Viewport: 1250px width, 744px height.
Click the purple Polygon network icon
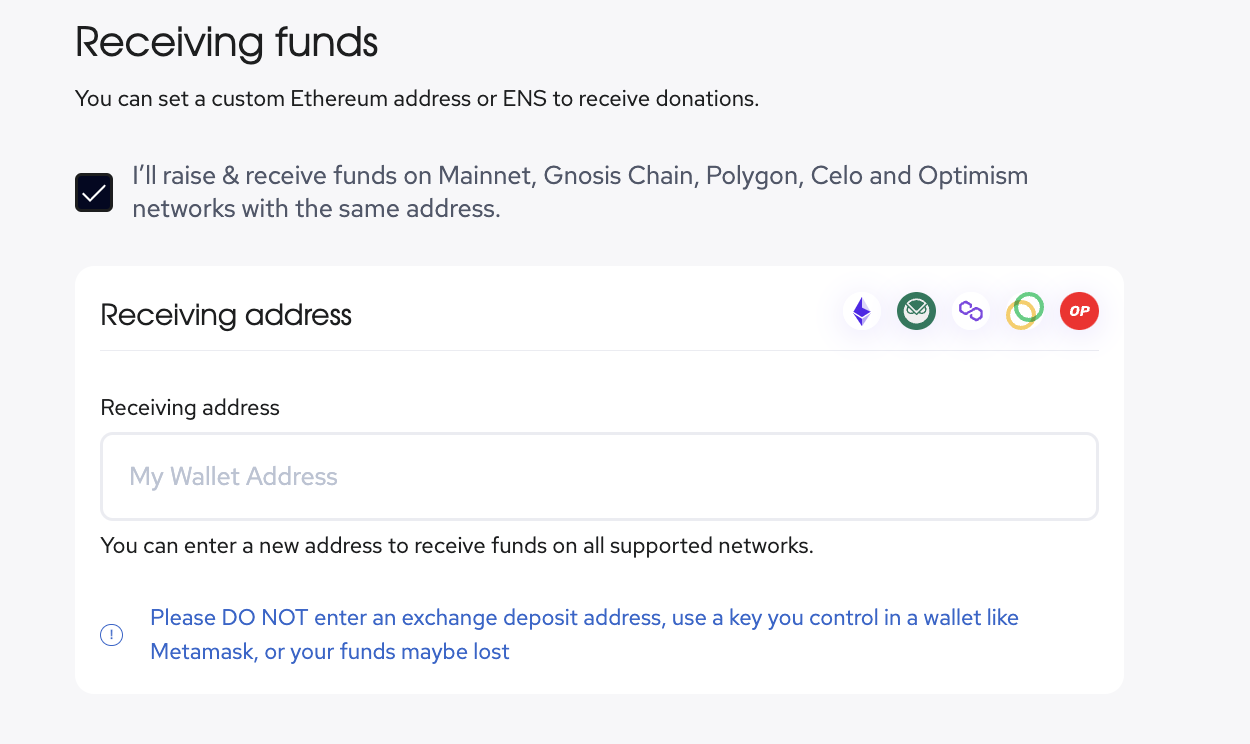pyautogui.click(x=970, y=312)
